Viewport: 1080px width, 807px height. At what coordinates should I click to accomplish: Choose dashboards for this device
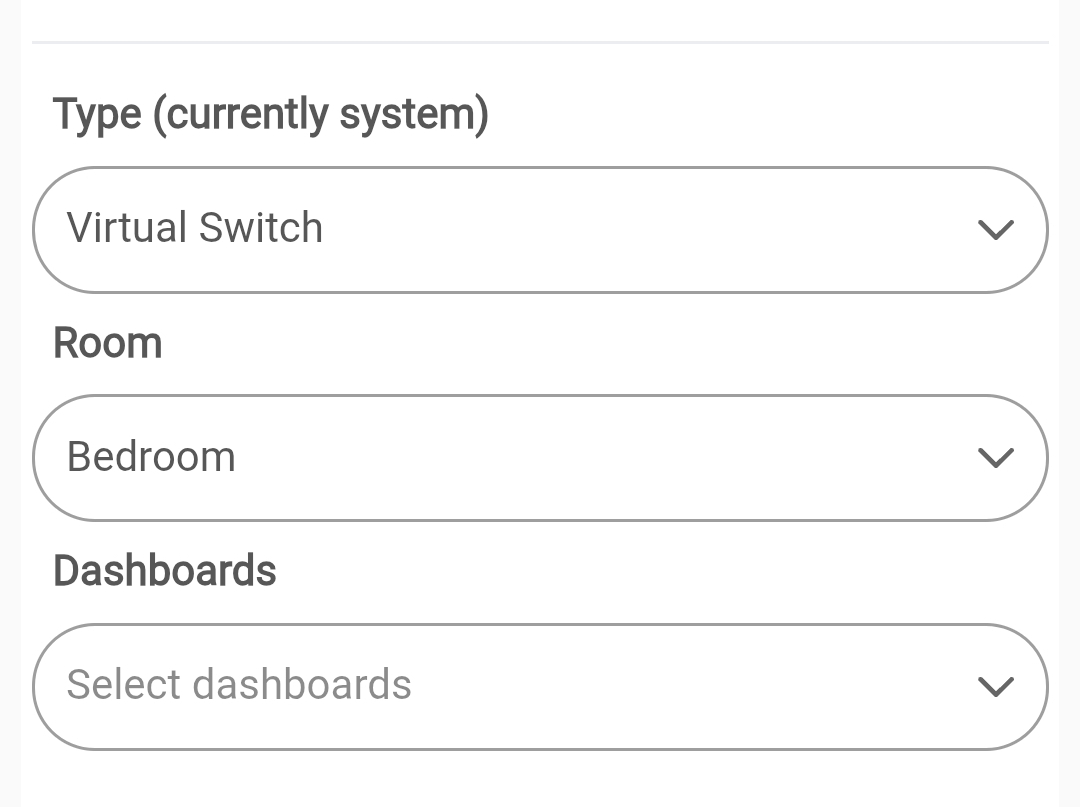(540, 687)
